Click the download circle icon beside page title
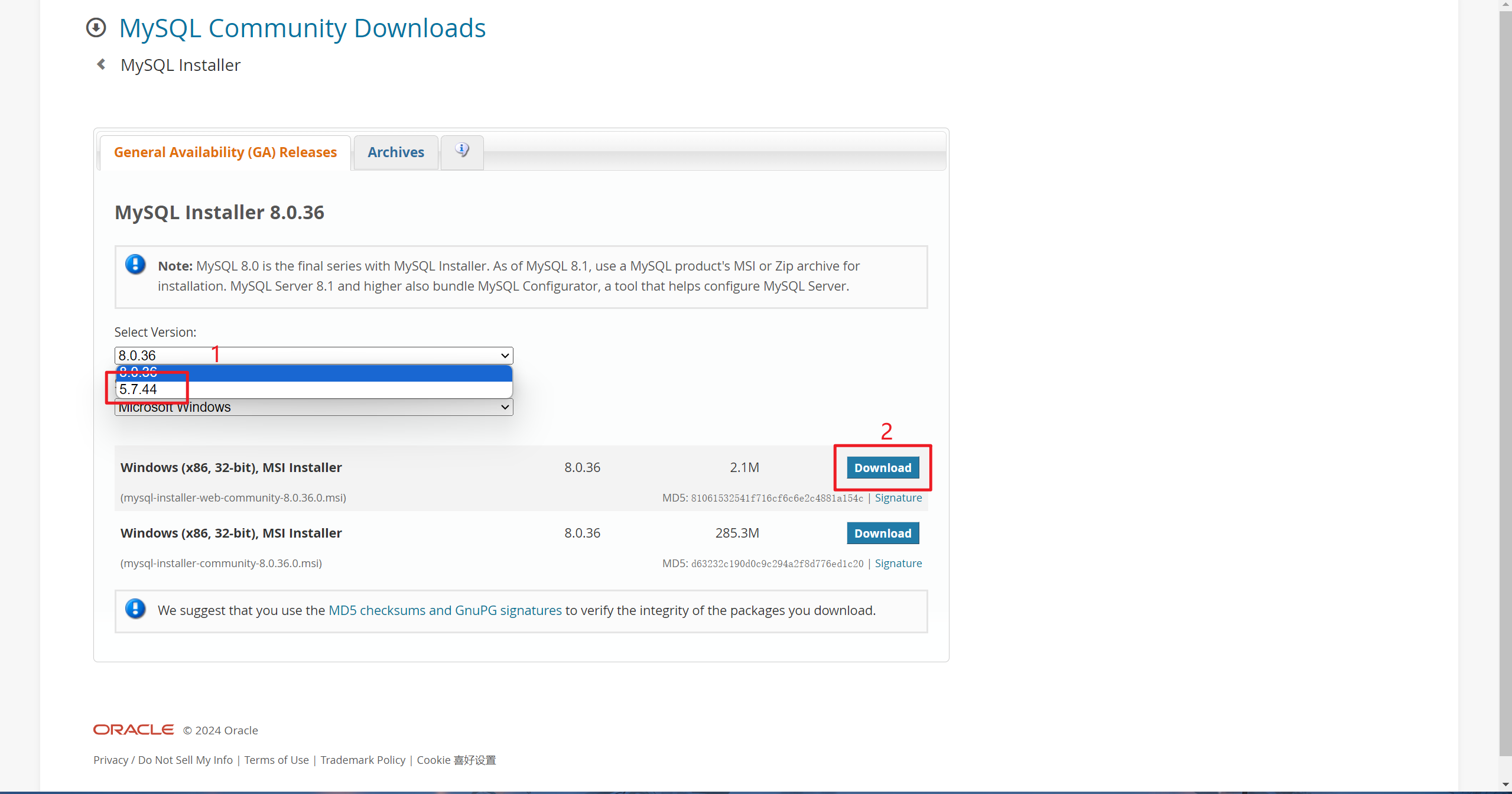The image size is (1512, 794). [96, 28]
